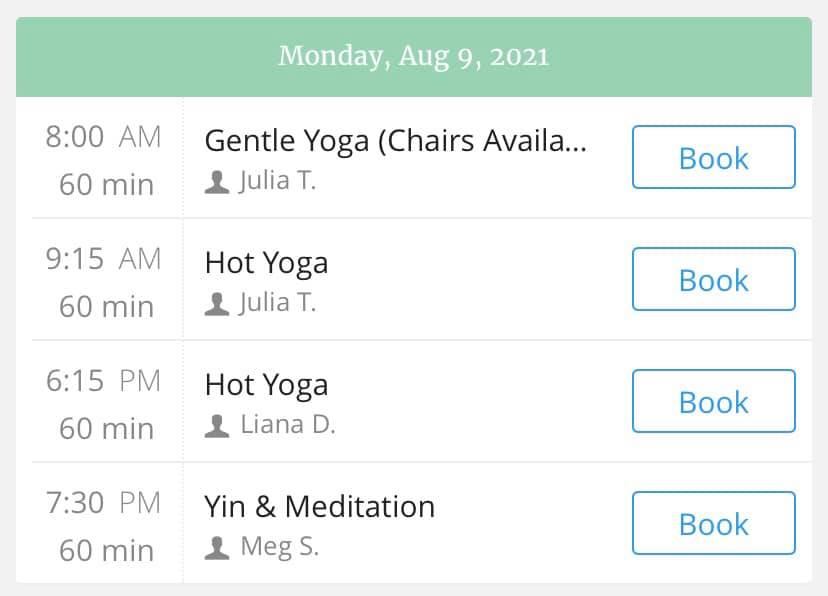Image resolution: width=828 pixels, height=596 pixels.
Task: Book the 9:15 AM Hot Yoga class
Action: (713, 279)
